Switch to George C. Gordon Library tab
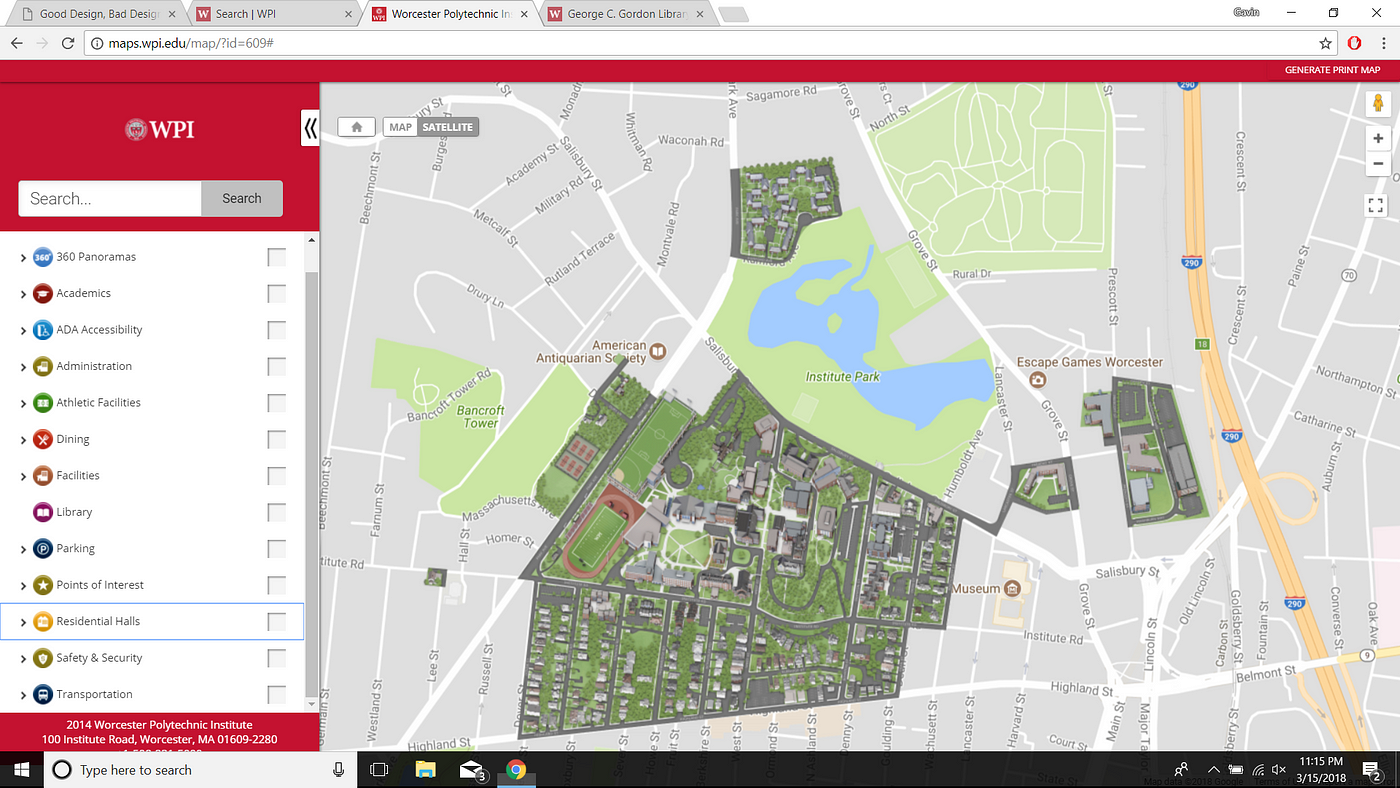The image size is (1400, 788). [625, 14]
